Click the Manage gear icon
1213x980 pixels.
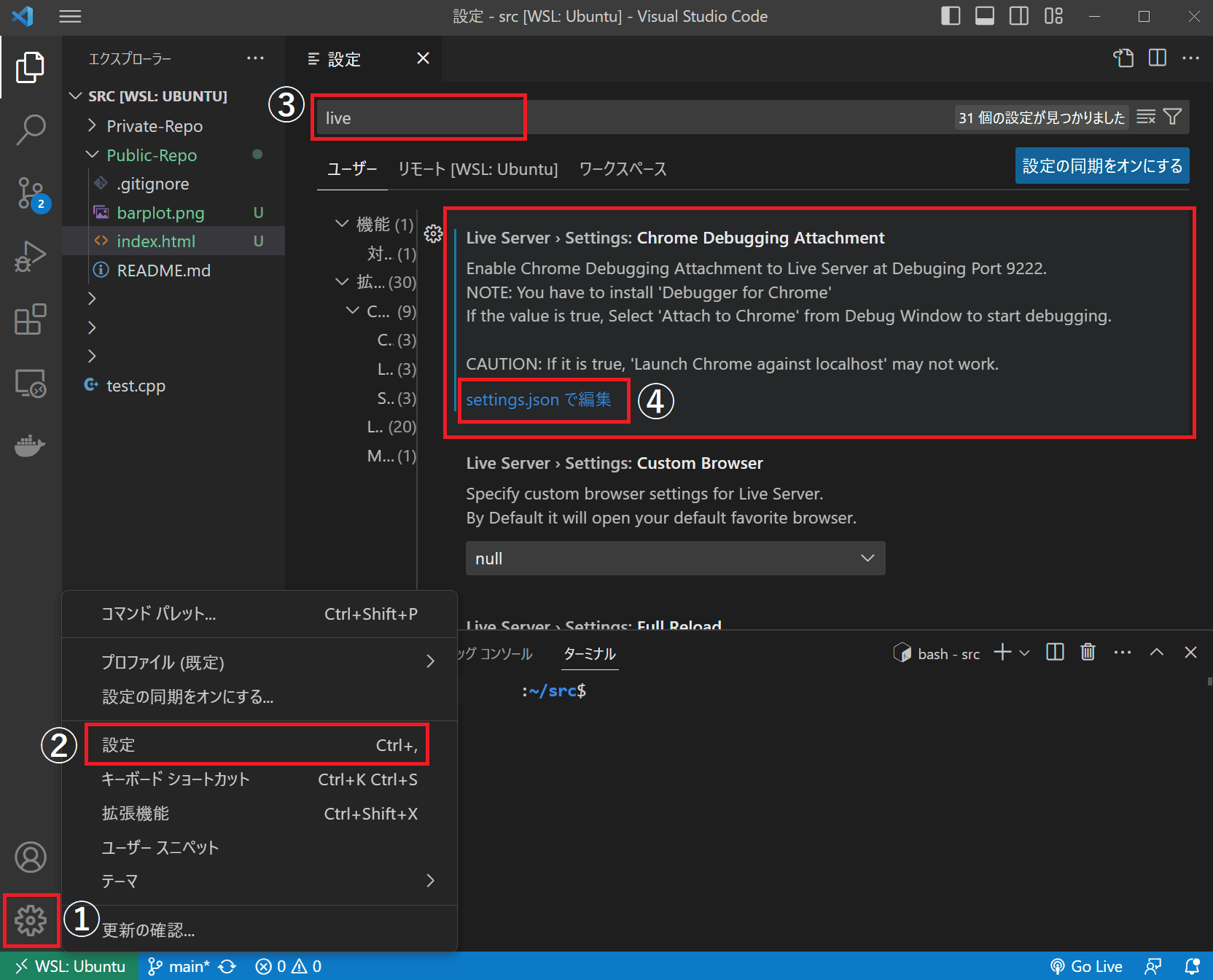31,920
